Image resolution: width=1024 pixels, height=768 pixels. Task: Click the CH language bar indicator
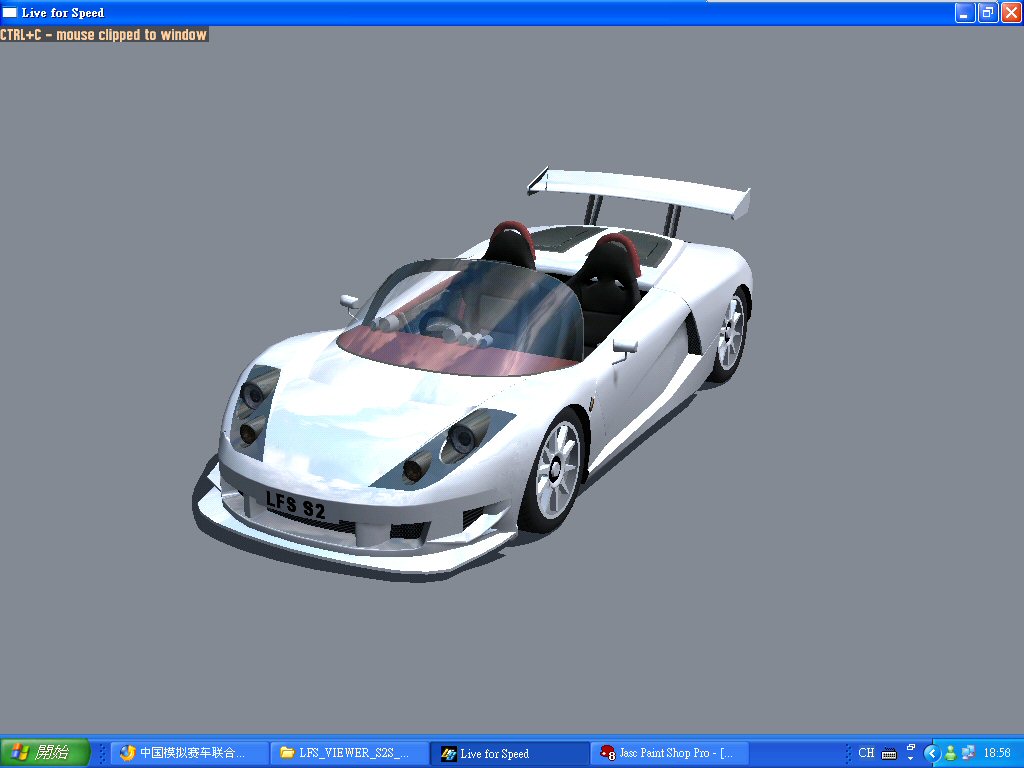coord(866,753)
